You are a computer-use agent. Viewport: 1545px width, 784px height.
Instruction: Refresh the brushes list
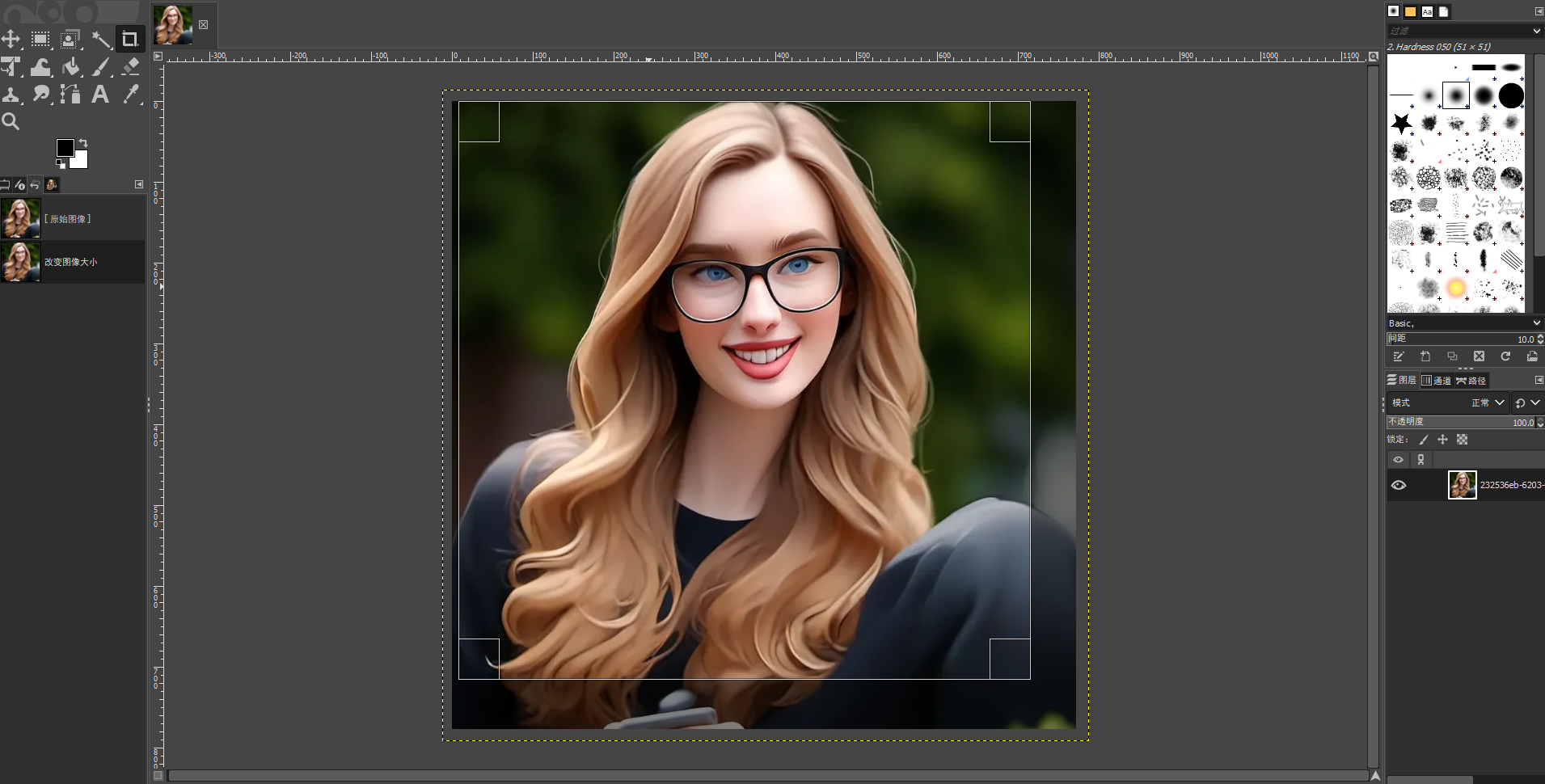pos(1505,356)
